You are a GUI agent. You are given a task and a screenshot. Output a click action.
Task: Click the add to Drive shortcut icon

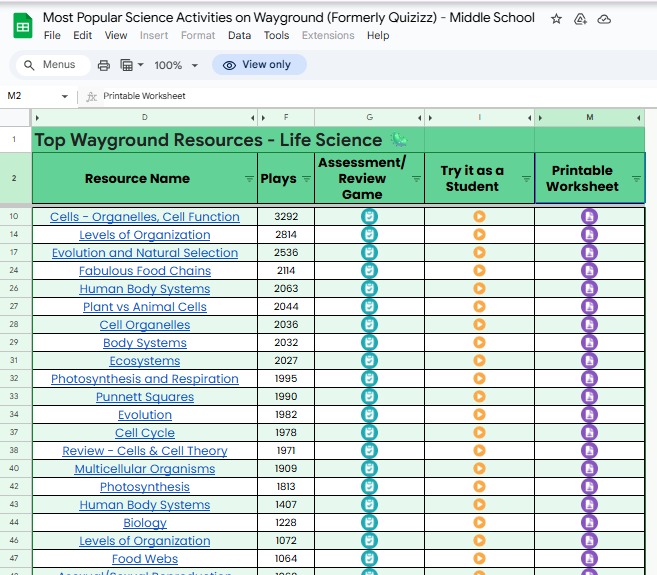tap(580, 19)
